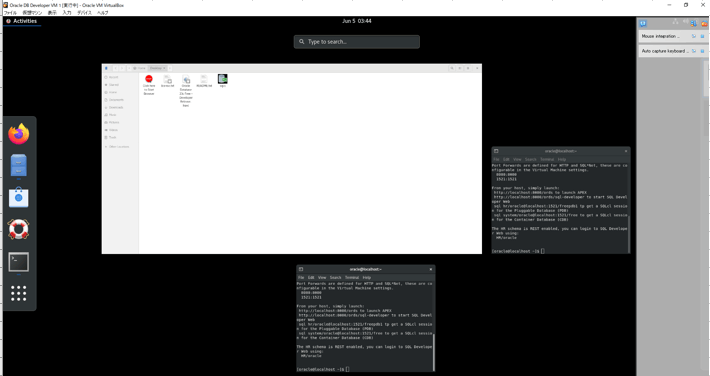Click search icon in Files window toolbar

[451, 68]
